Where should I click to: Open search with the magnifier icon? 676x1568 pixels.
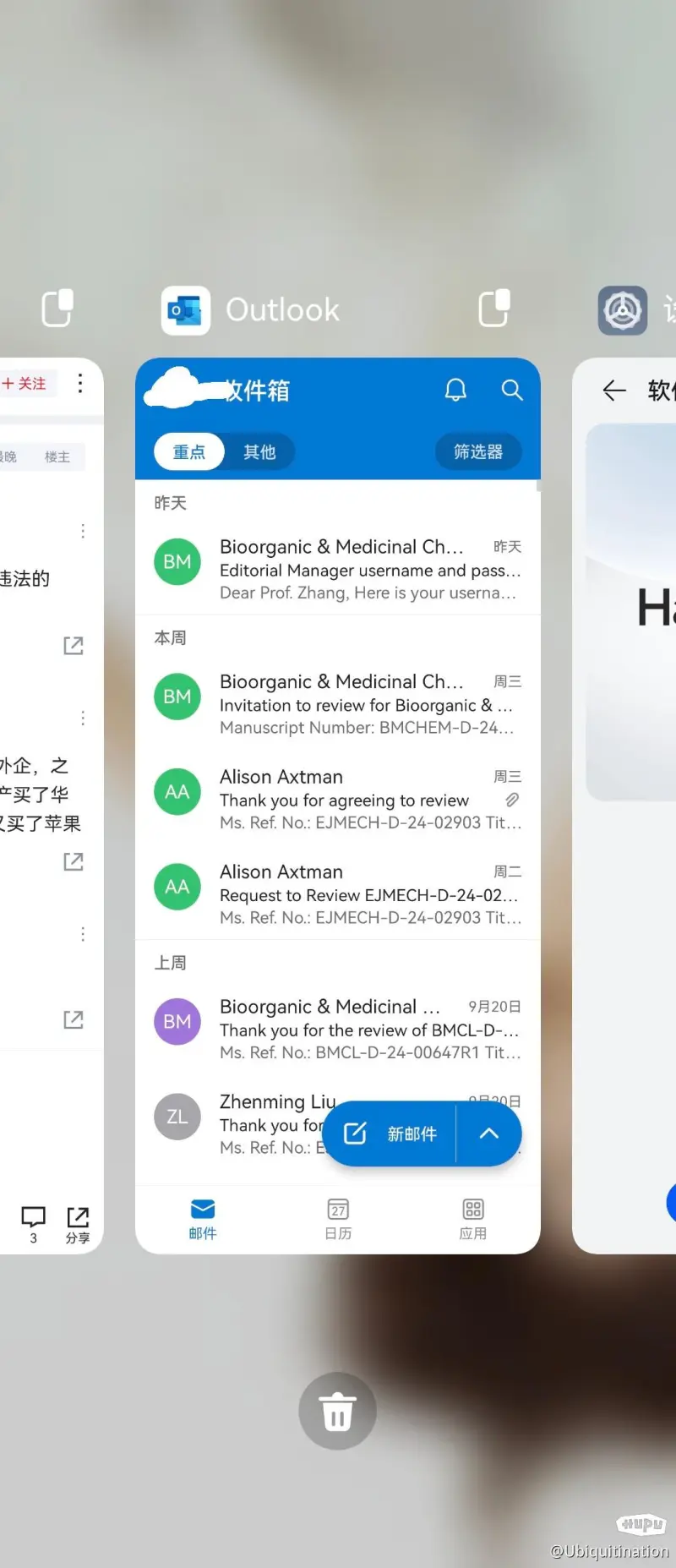coord(512,390)
